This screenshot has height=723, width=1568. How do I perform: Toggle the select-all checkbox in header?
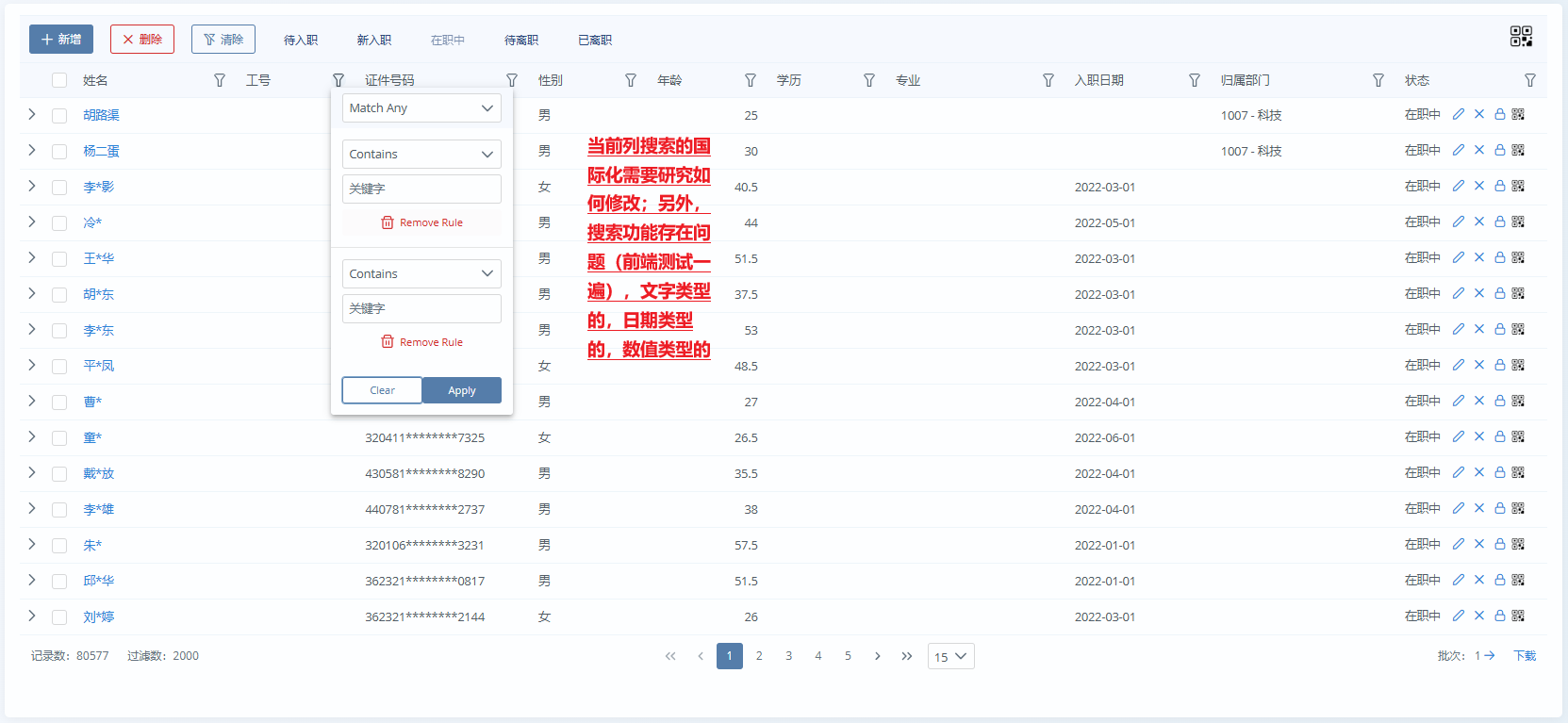[59, 80]
